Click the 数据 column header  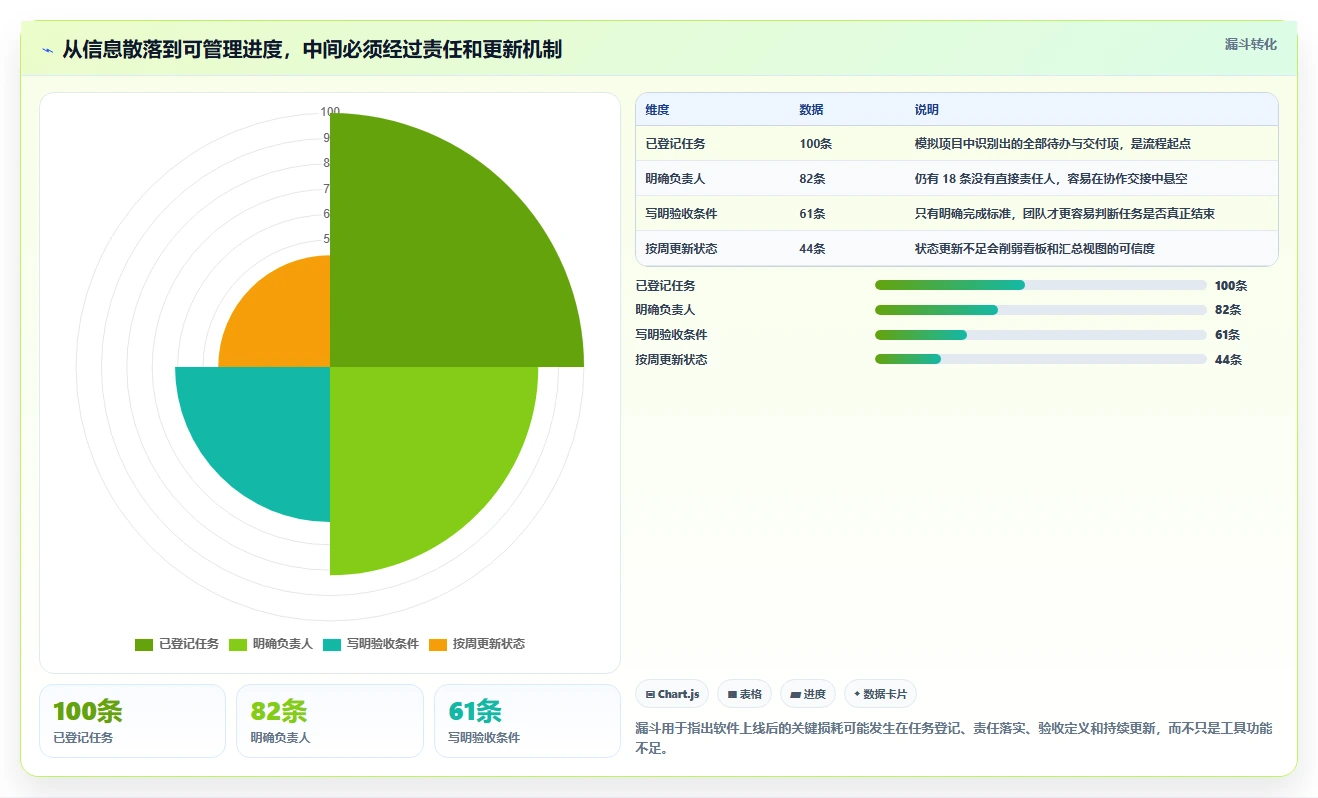811,110
